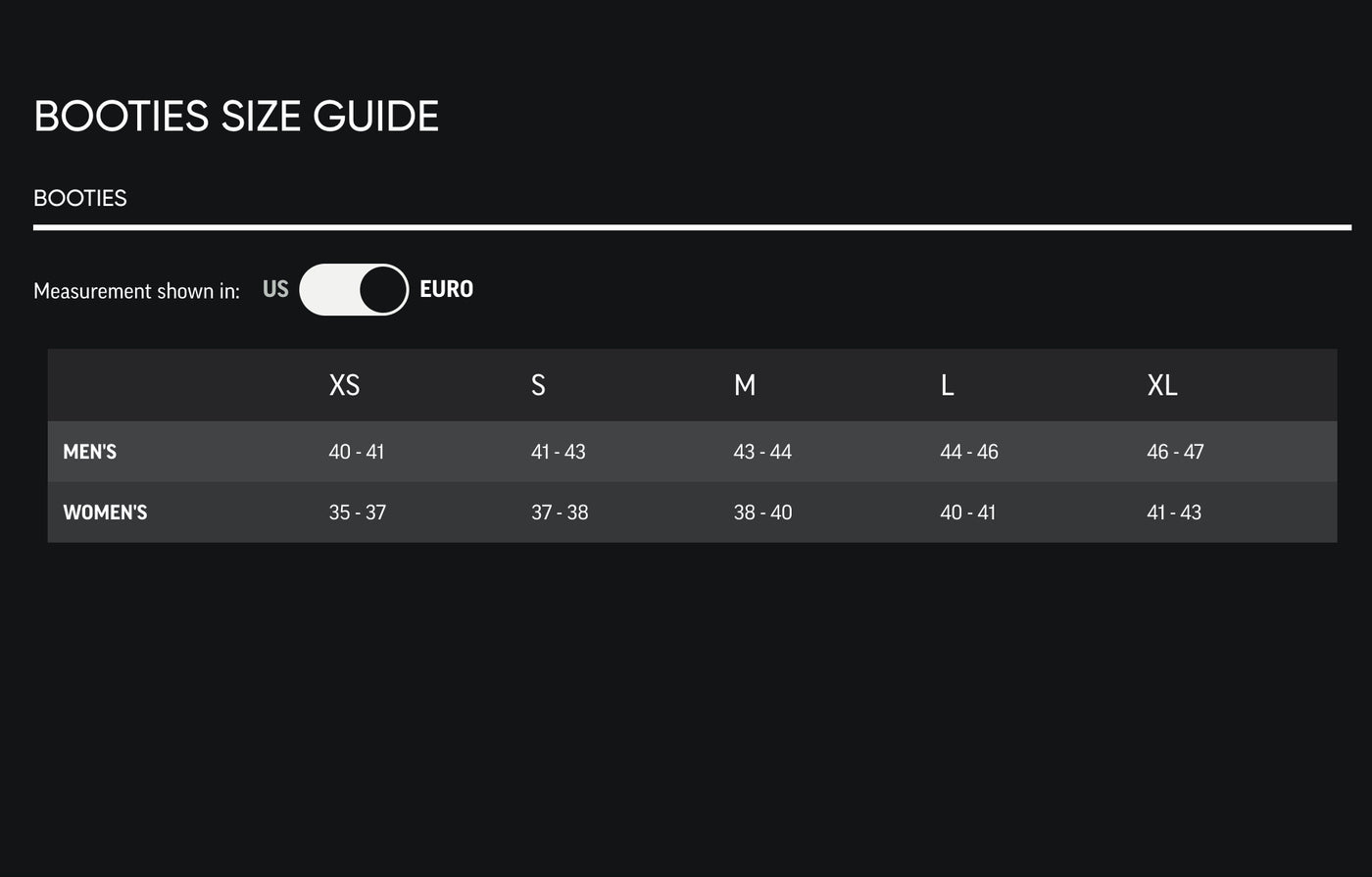Click men's XL size 46 - 47
1372x877 pixels.
(1175, 452)
